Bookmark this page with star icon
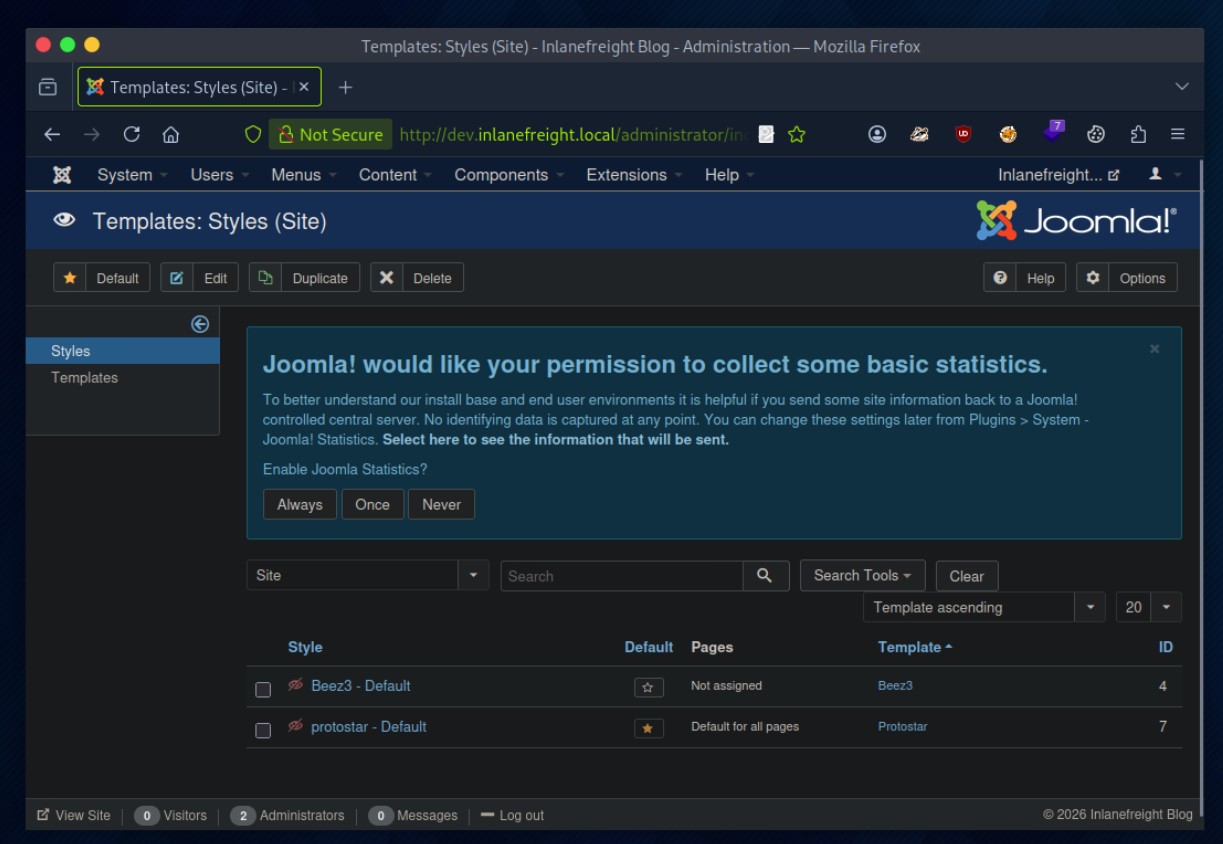The width and height of the screenshot is (1223, 844). (x=797, y=135)
